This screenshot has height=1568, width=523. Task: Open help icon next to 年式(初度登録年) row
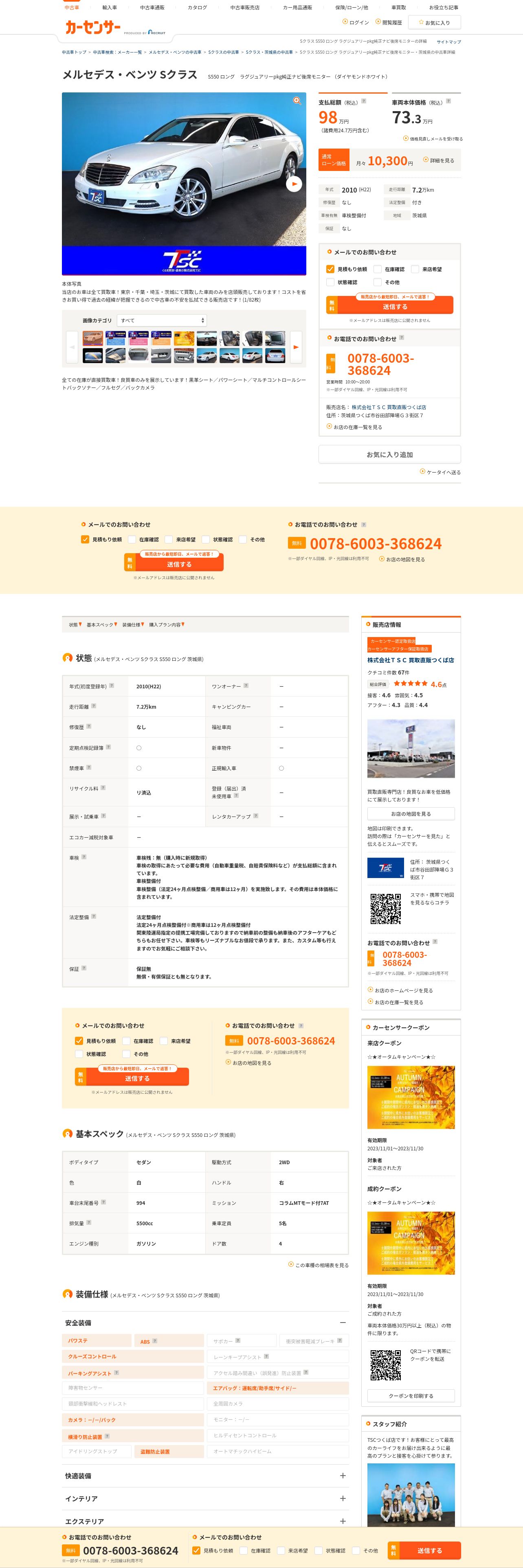point(112,685)
